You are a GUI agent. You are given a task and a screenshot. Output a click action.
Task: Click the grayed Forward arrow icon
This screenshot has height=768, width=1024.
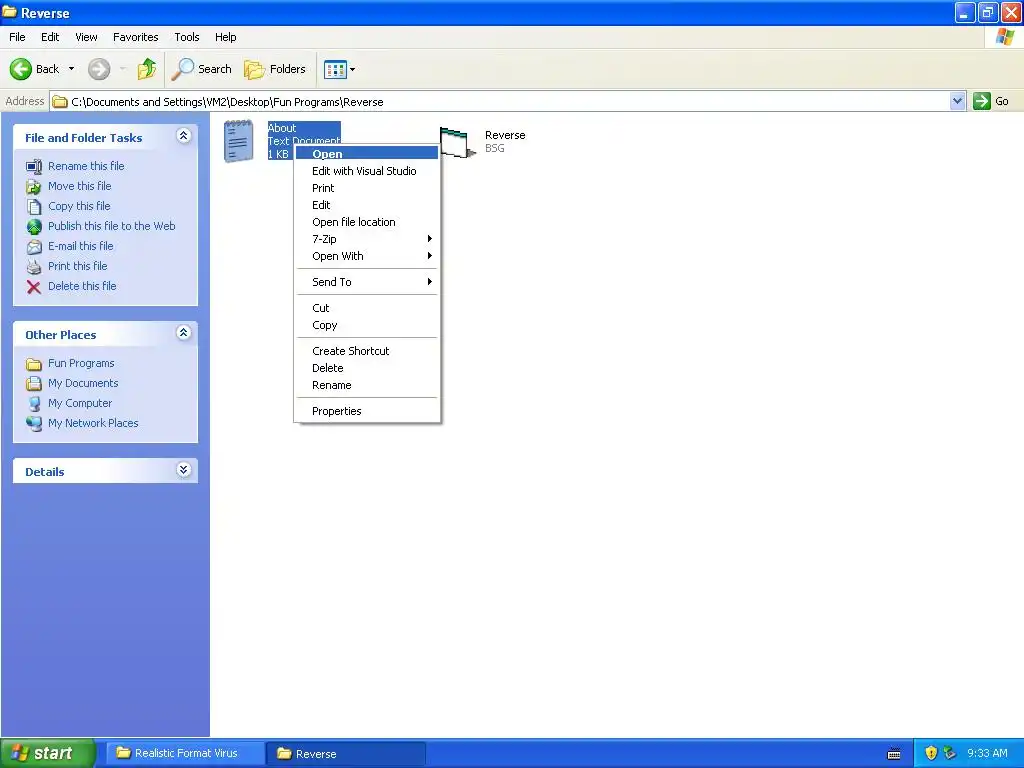(x=99, y=69)
